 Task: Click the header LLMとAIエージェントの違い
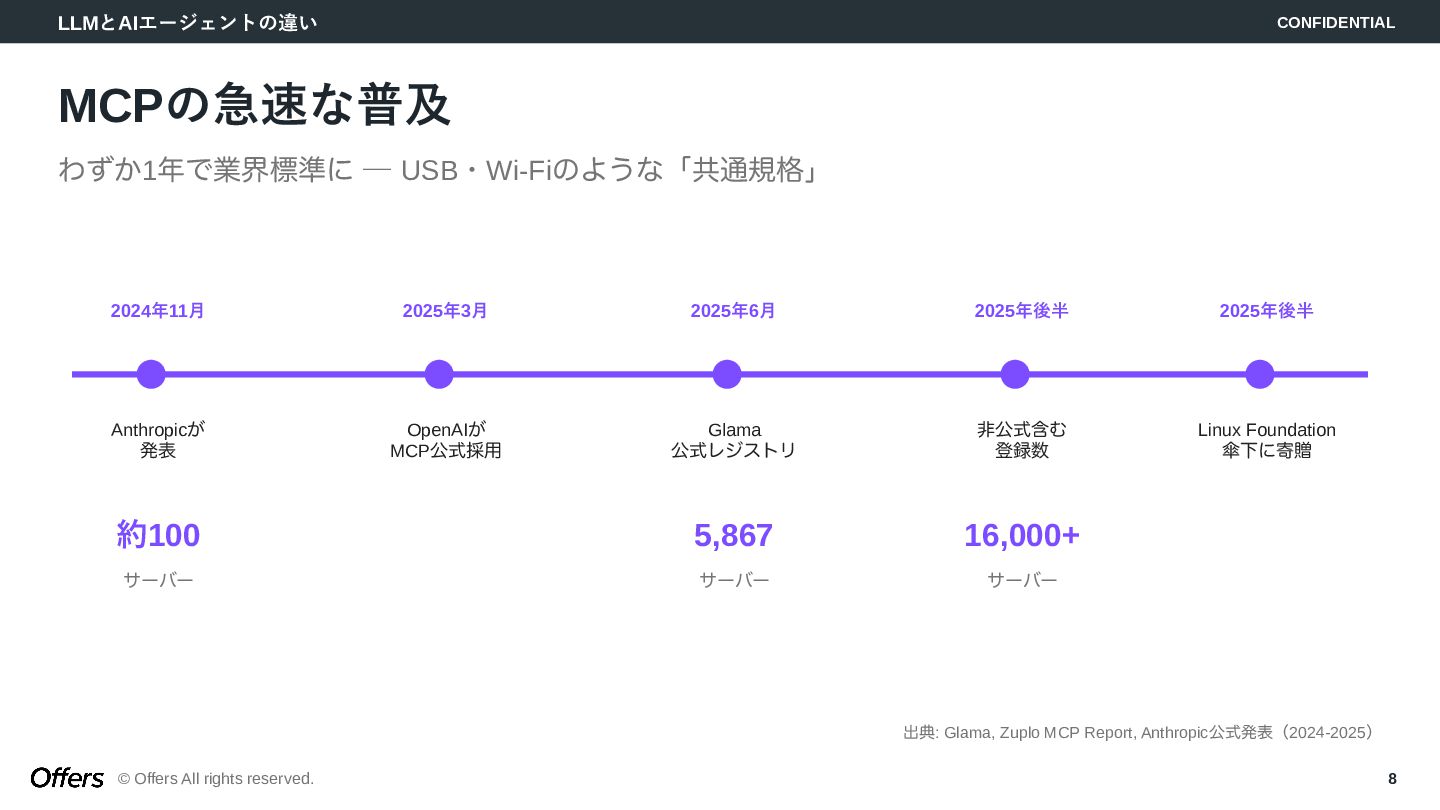pyautogui.click(x=187, y=22)
